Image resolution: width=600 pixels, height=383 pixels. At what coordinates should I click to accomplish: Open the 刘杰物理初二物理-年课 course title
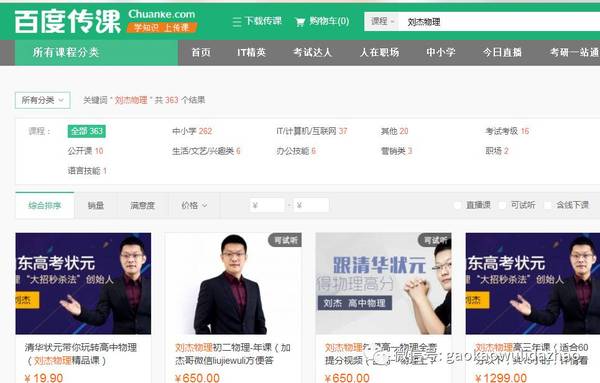233,354
